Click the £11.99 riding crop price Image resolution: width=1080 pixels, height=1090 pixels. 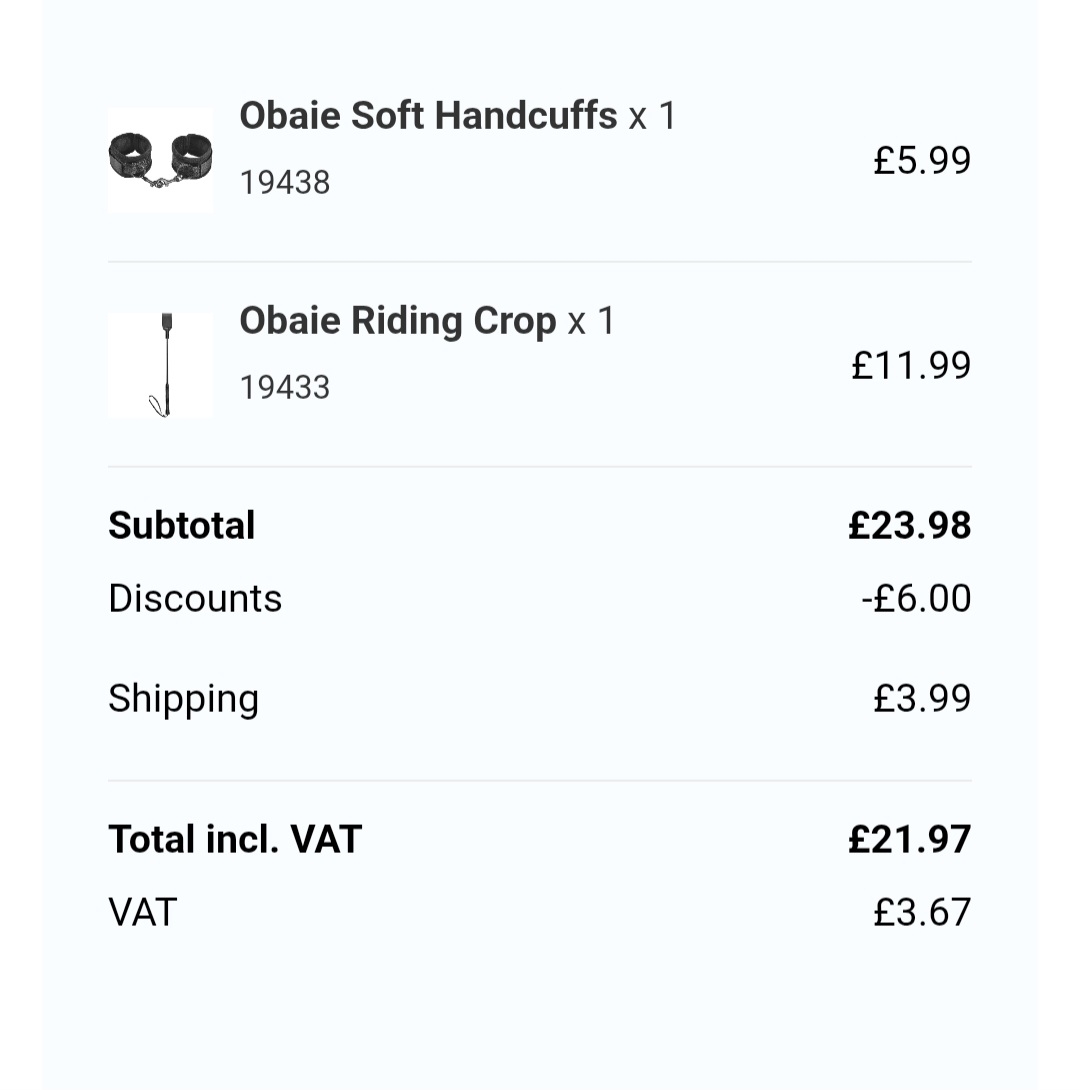click(910, 365)
